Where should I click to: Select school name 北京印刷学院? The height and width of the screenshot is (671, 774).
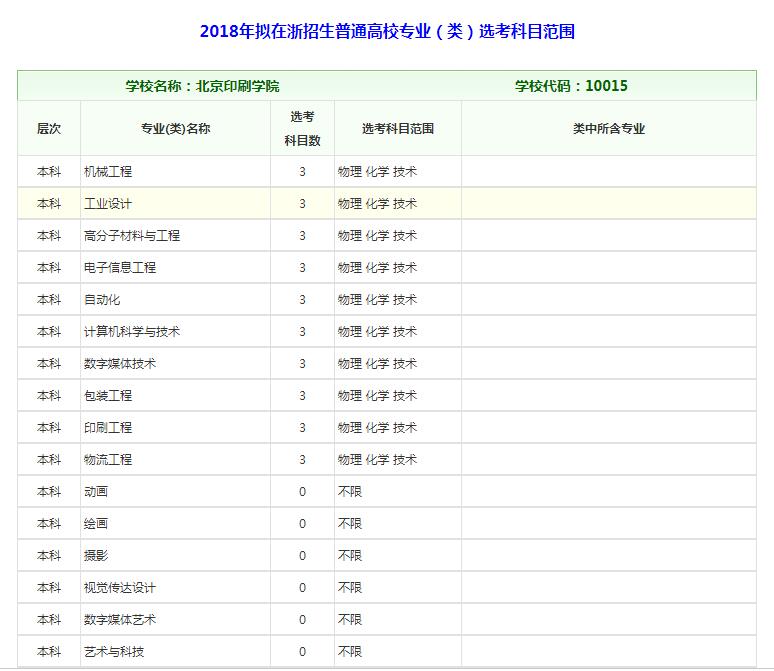pyautogui.click(x=237, y=86)
